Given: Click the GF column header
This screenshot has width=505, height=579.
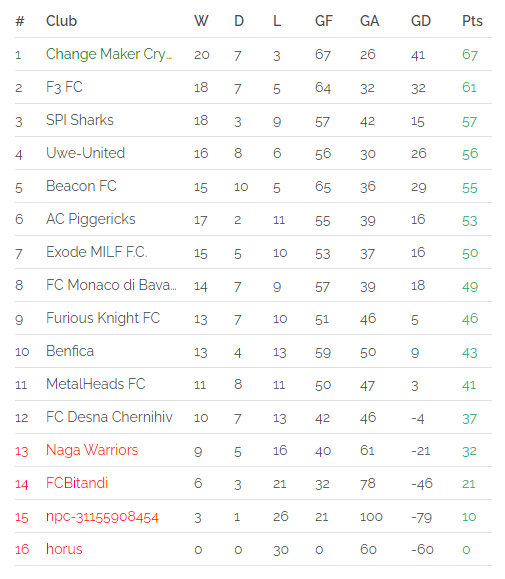Looking at the screenshot, I should click(324, 21).
